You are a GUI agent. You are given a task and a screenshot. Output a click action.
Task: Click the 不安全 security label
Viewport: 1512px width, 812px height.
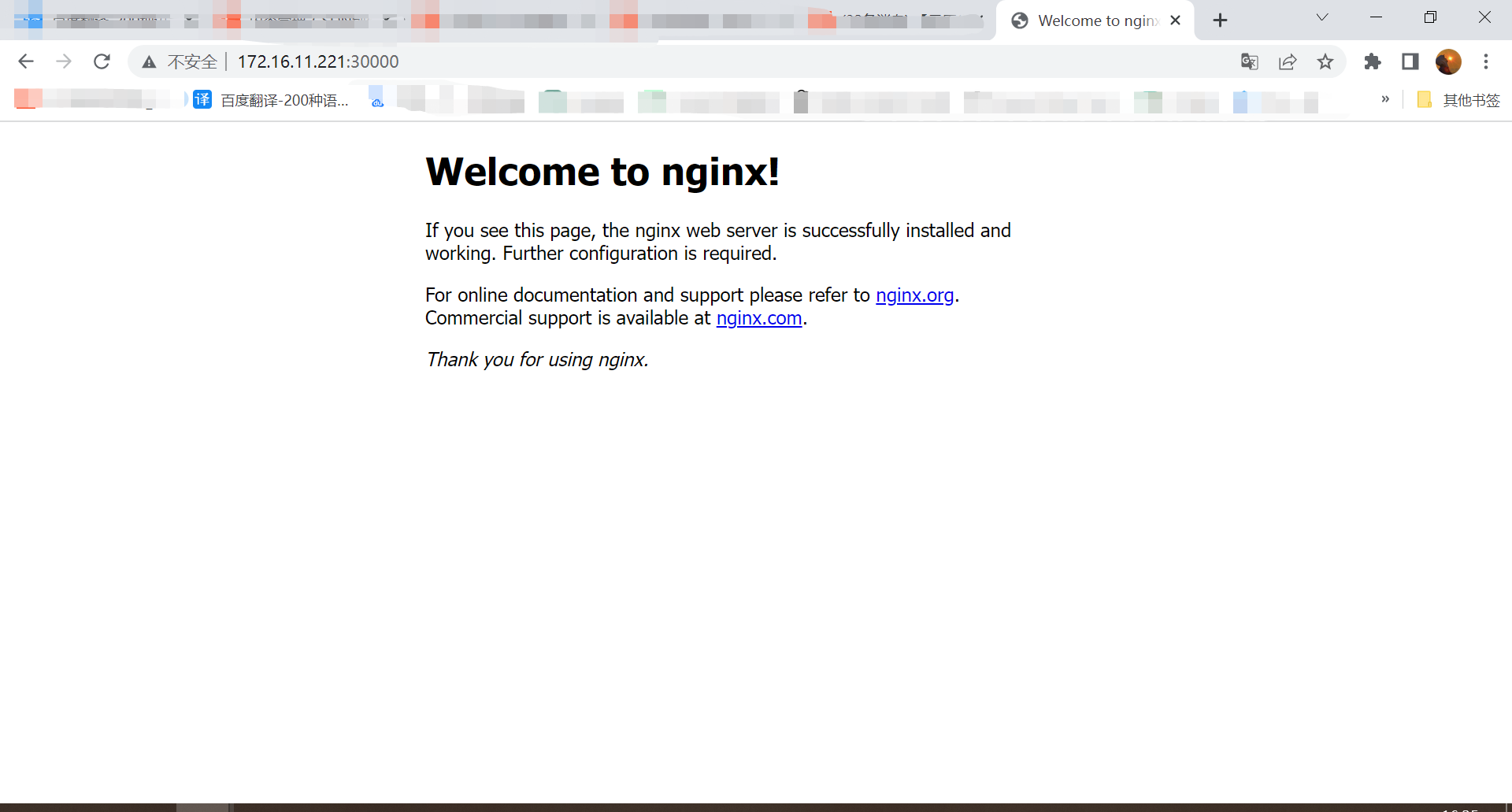(192, 61)
